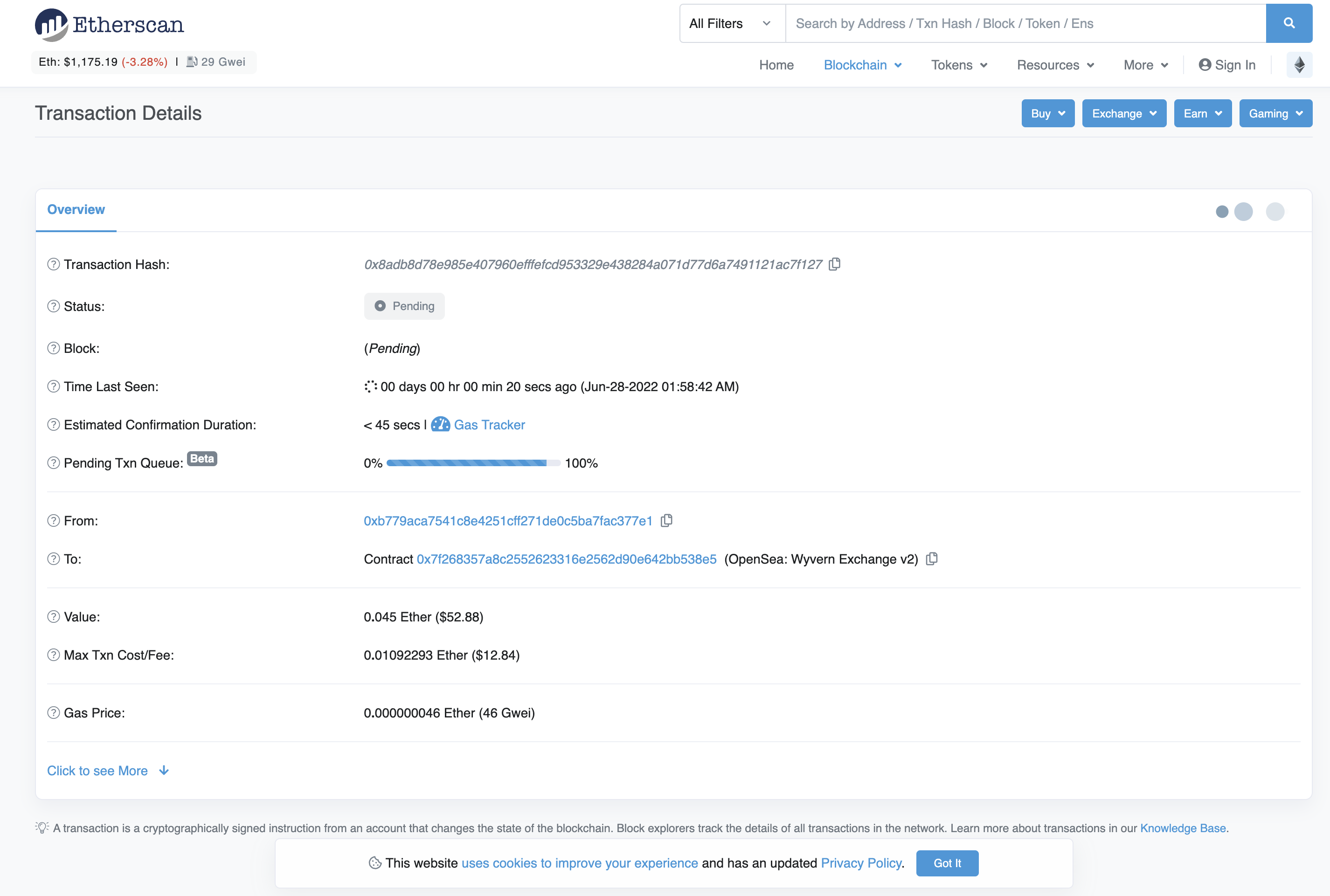This screenshot has height=896, width=1330.
Task: Click the Got It cookie button
Action: pyautogui.click(x=947, y=863)
